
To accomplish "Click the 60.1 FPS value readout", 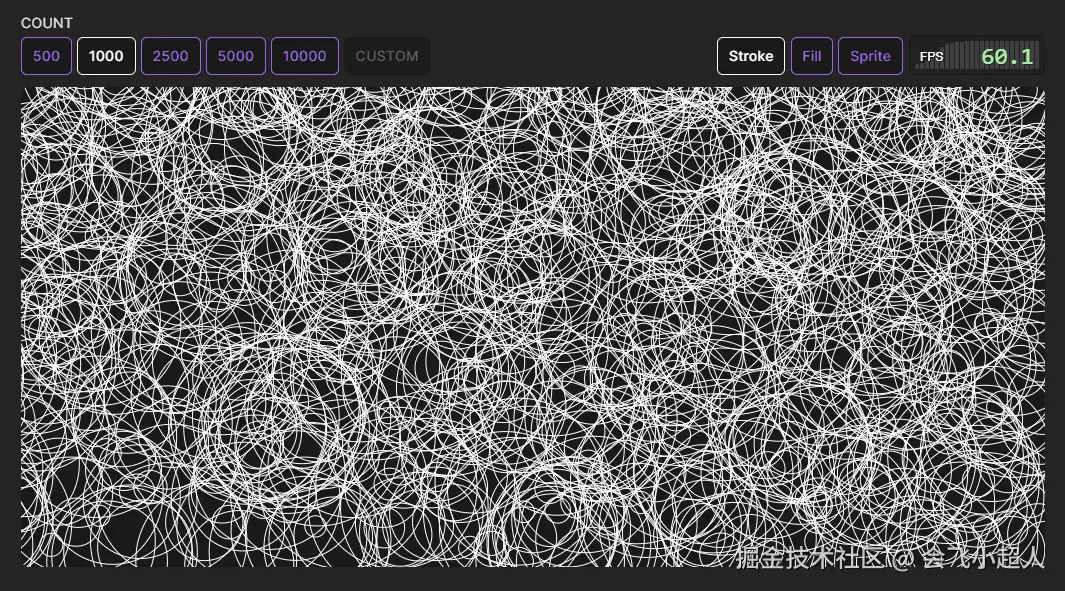I will (x=1007, y=56).
